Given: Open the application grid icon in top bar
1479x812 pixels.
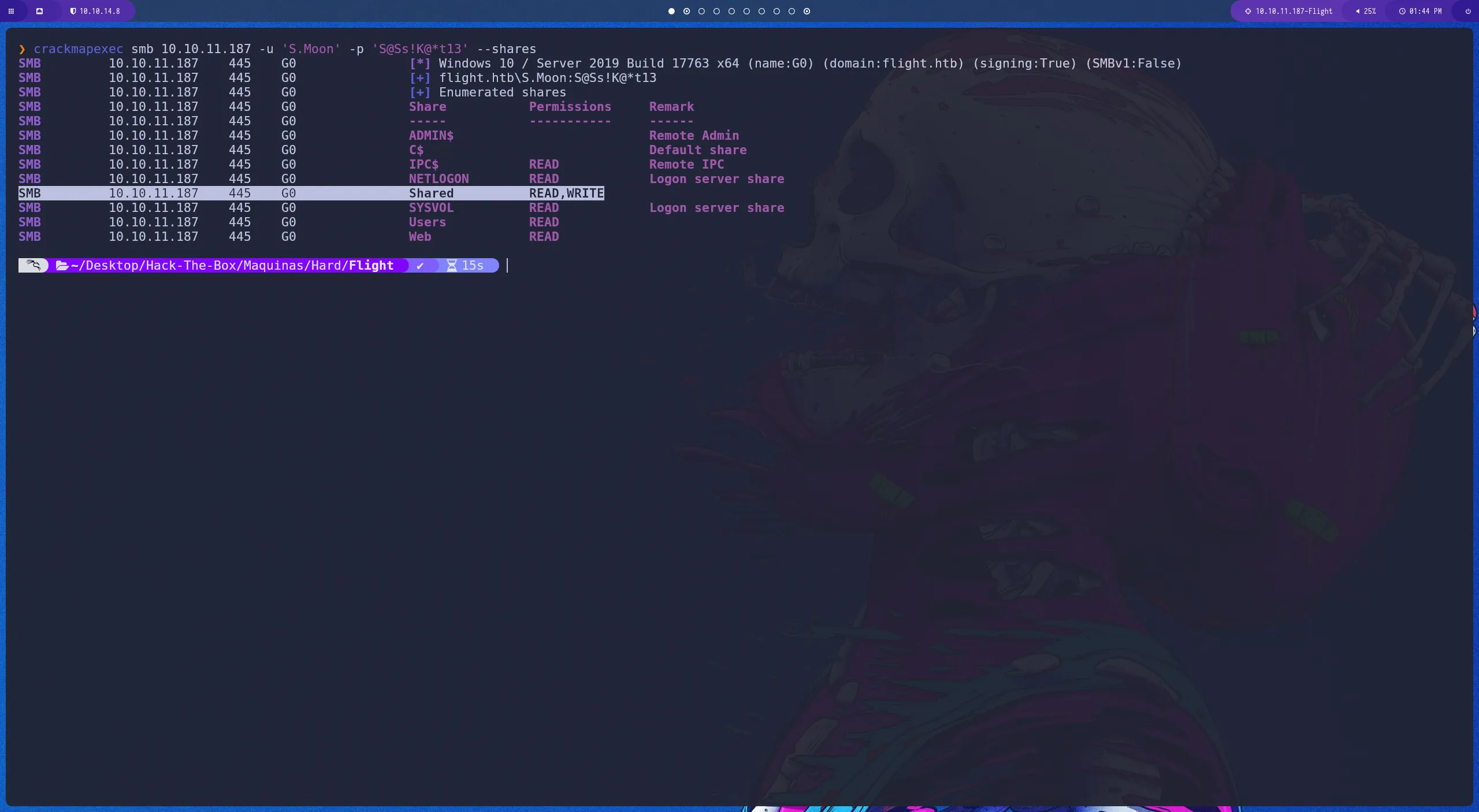Looking at the screenshot, I should pyautogui.click(x=11, y=11).
